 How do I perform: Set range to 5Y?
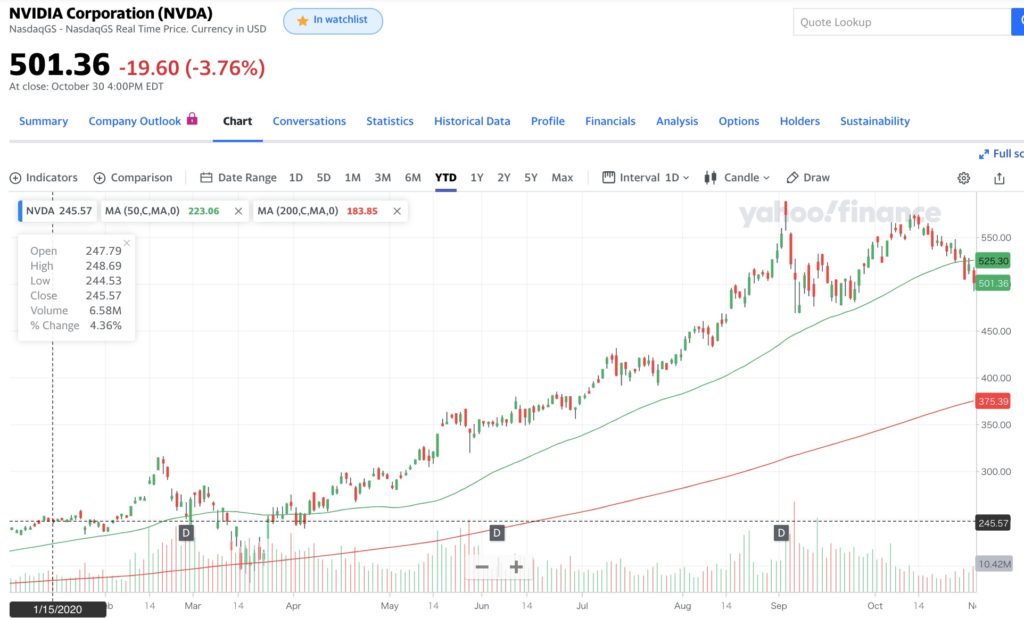pos(531,177)
